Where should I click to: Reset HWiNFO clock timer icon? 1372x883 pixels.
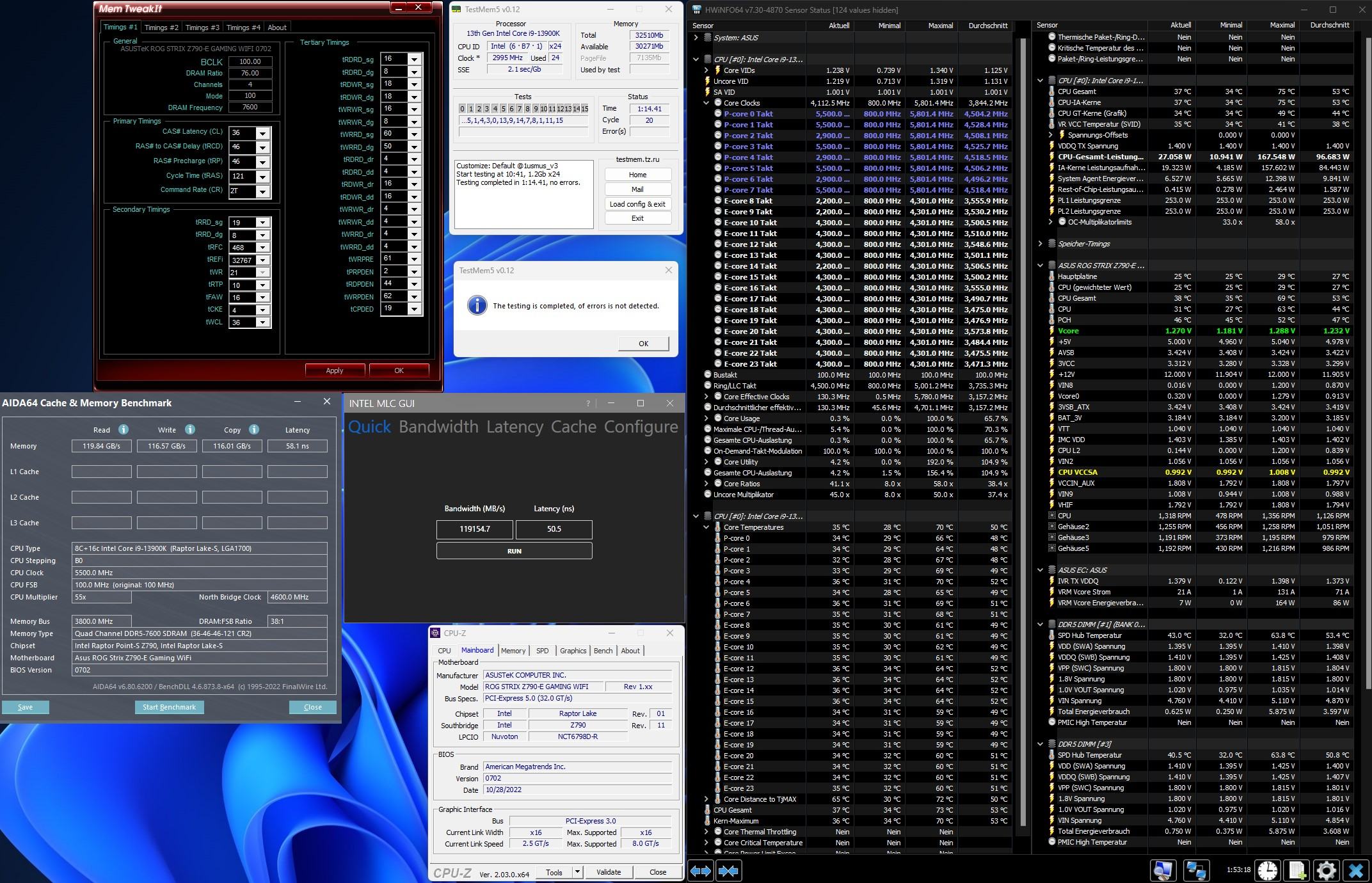(x=1267, y=871)
